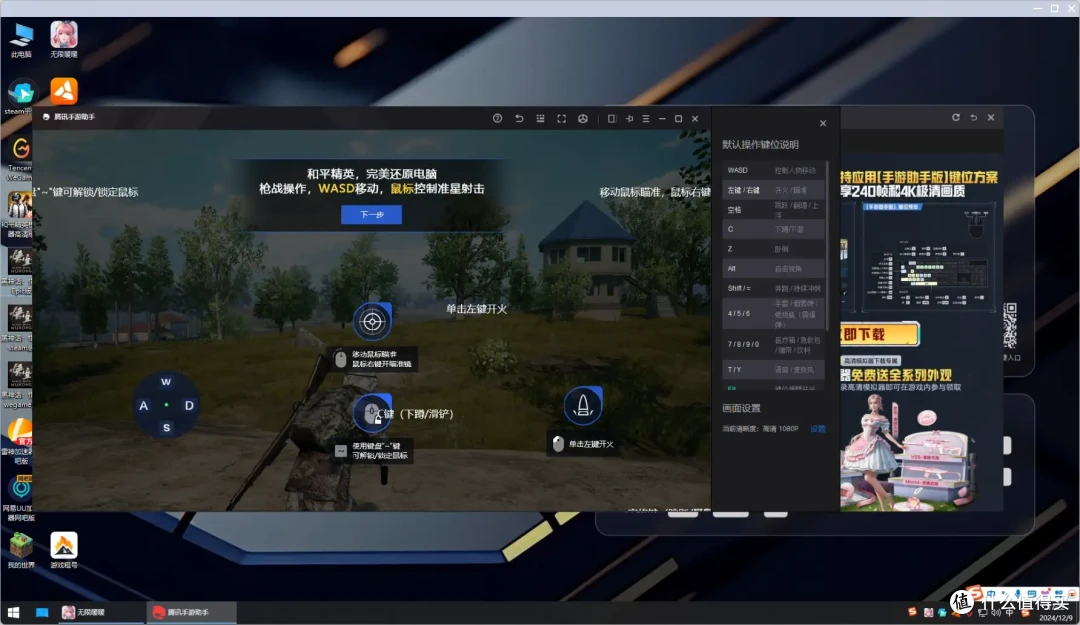Switch to 腾讯手游助手 taskbar item

pyautogui.click(x=189, y=612)
